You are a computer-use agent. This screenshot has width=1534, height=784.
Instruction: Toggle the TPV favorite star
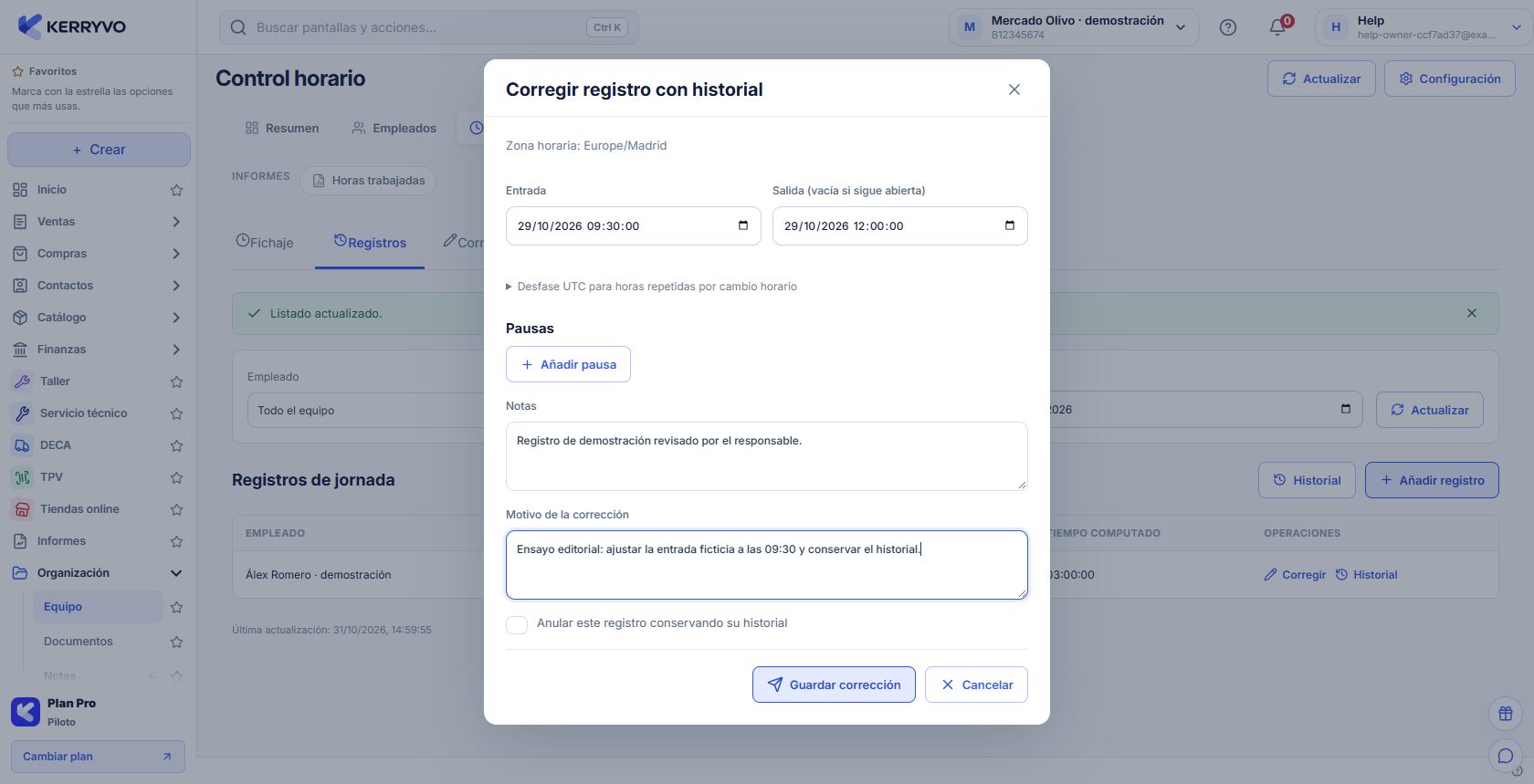176,477
